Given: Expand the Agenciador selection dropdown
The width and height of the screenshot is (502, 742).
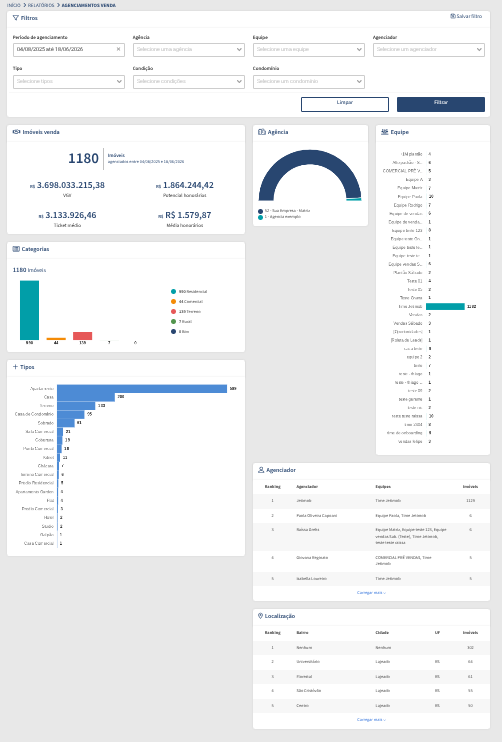Looking at the screenshot, I should coord(429,49).
